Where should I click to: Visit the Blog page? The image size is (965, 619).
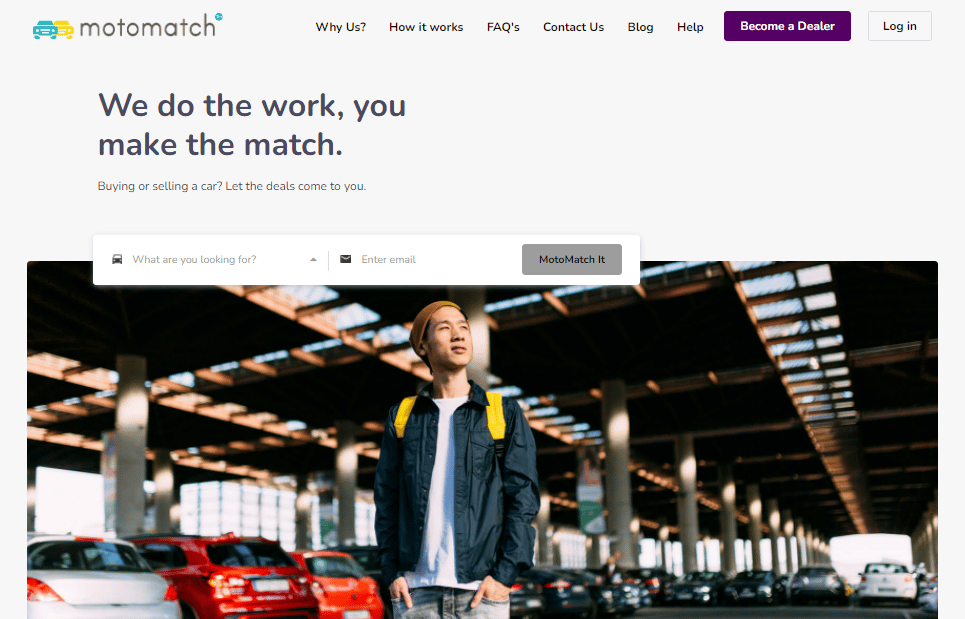click(x=640, y=27)
